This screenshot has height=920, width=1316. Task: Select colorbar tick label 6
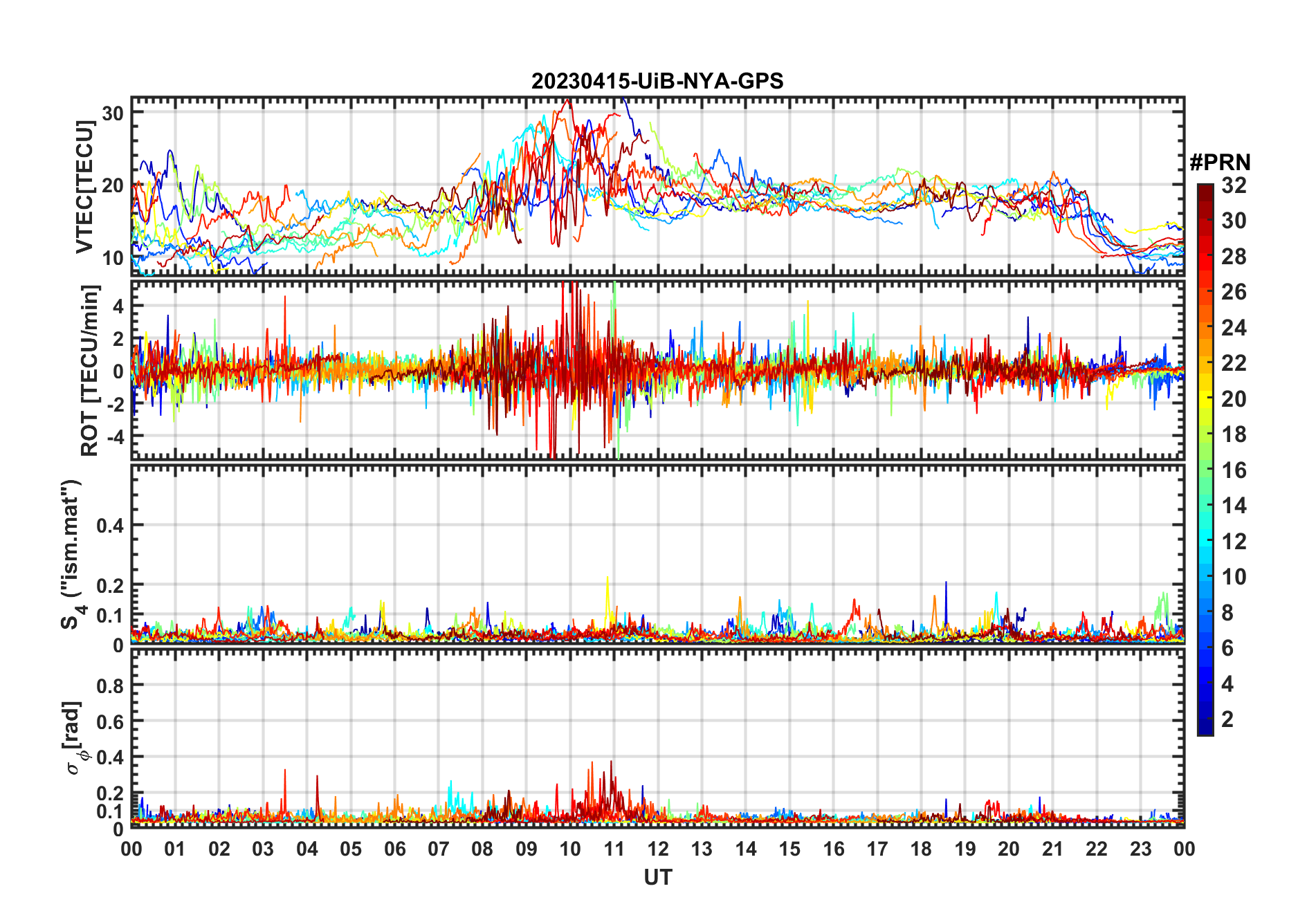point(1227,648)
